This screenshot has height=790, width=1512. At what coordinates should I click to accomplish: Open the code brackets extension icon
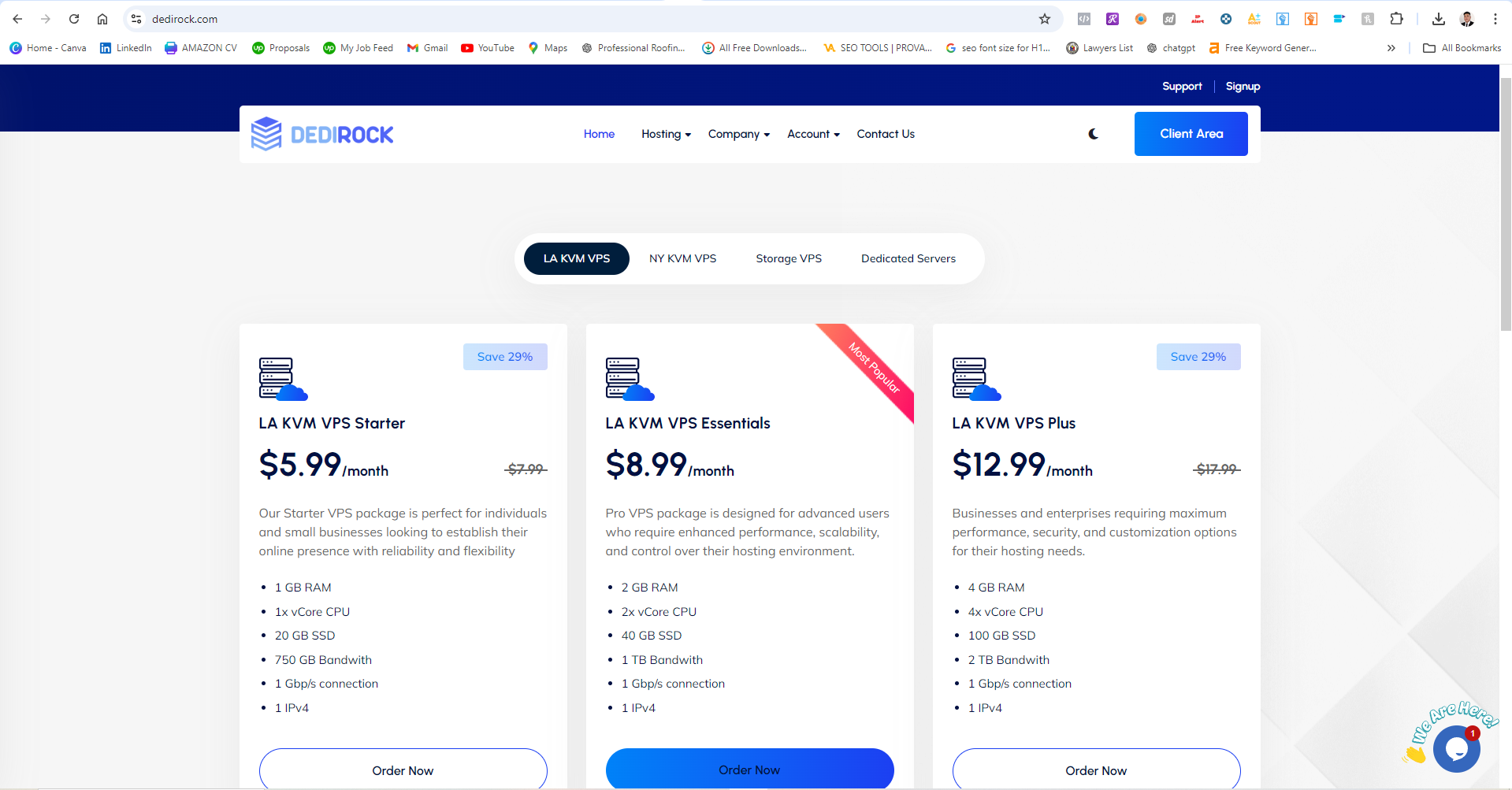[x=1084, y=19]
